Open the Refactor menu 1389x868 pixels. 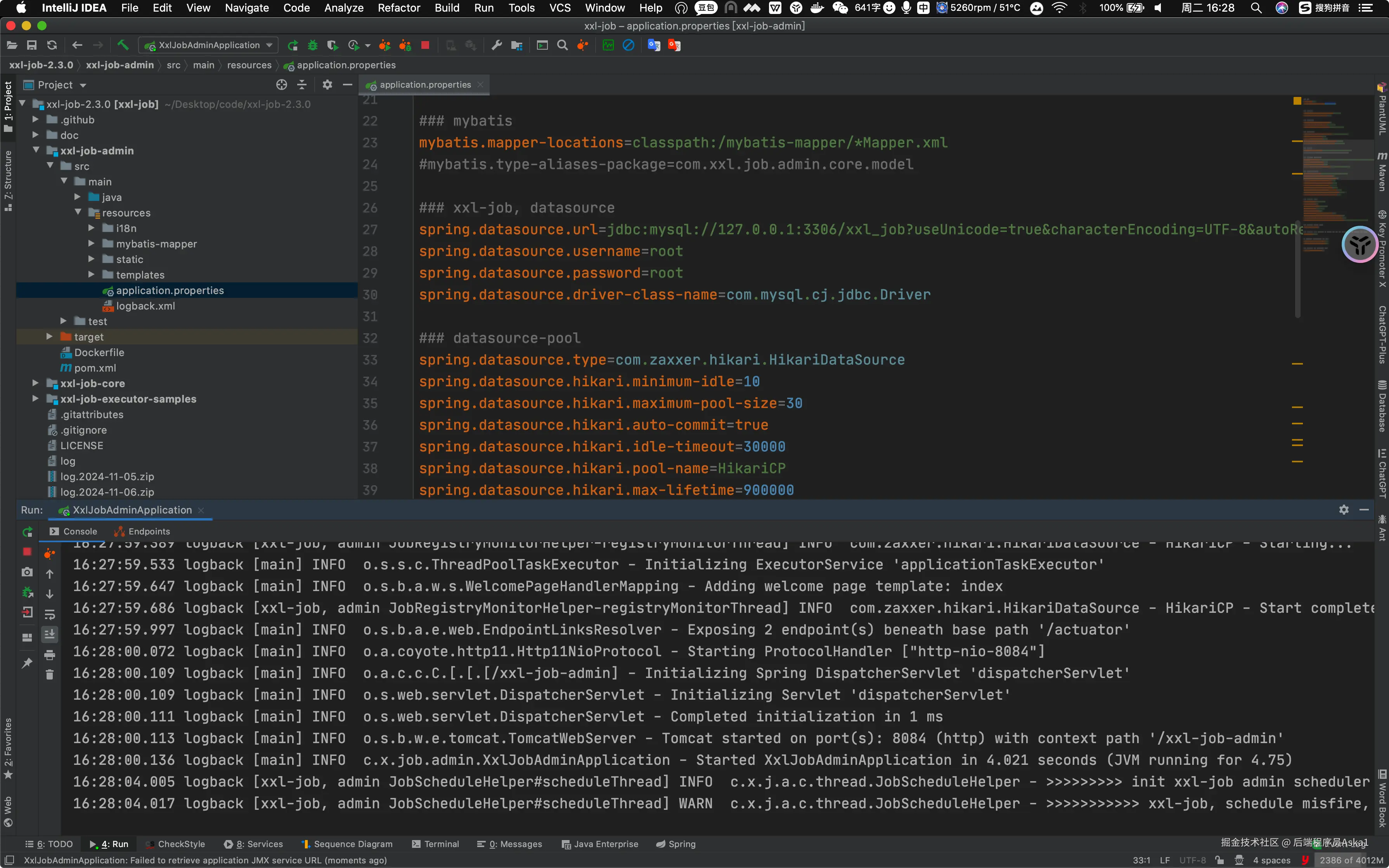399,8
